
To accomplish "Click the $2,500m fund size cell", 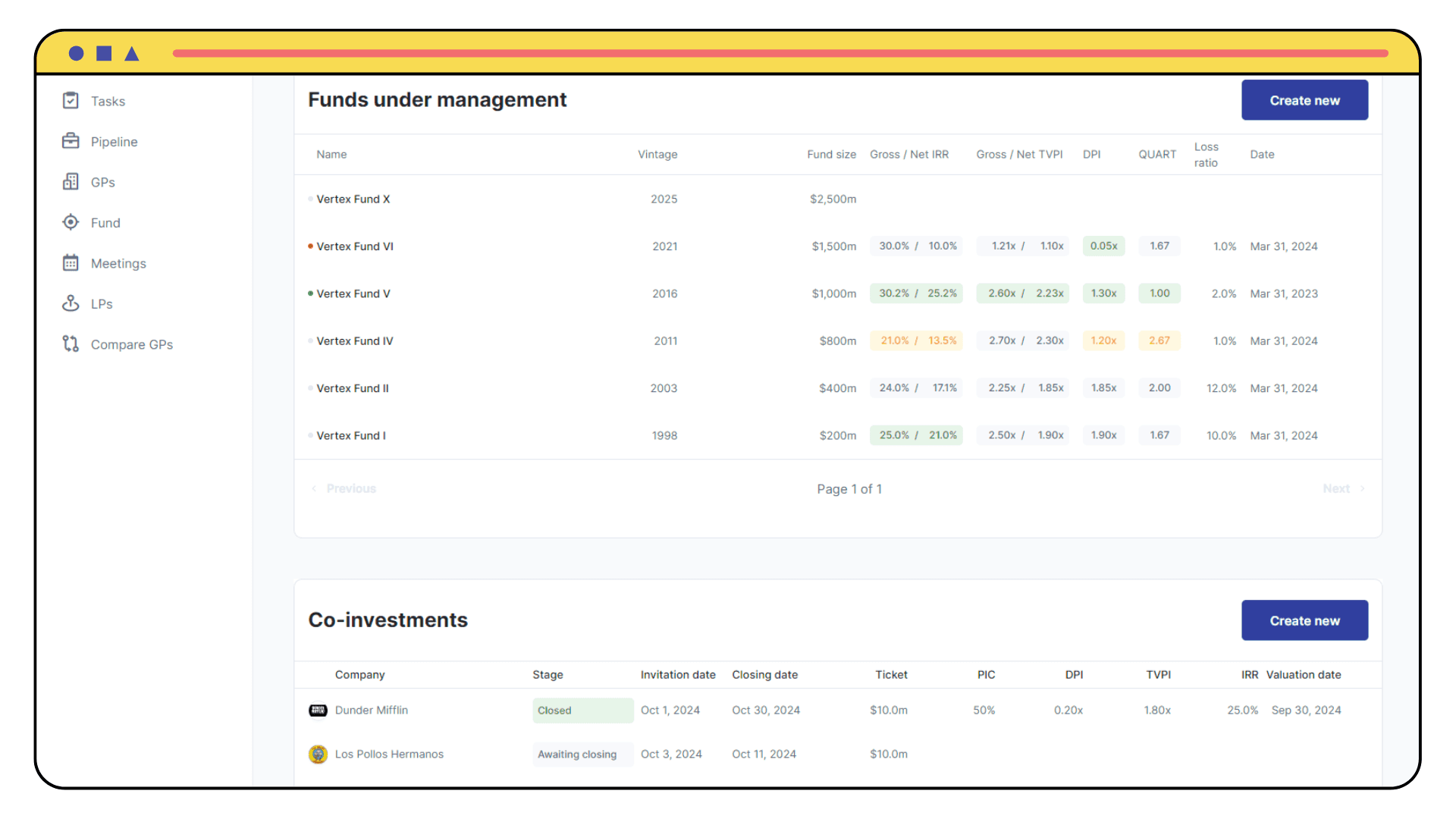I will pos(833,199).
